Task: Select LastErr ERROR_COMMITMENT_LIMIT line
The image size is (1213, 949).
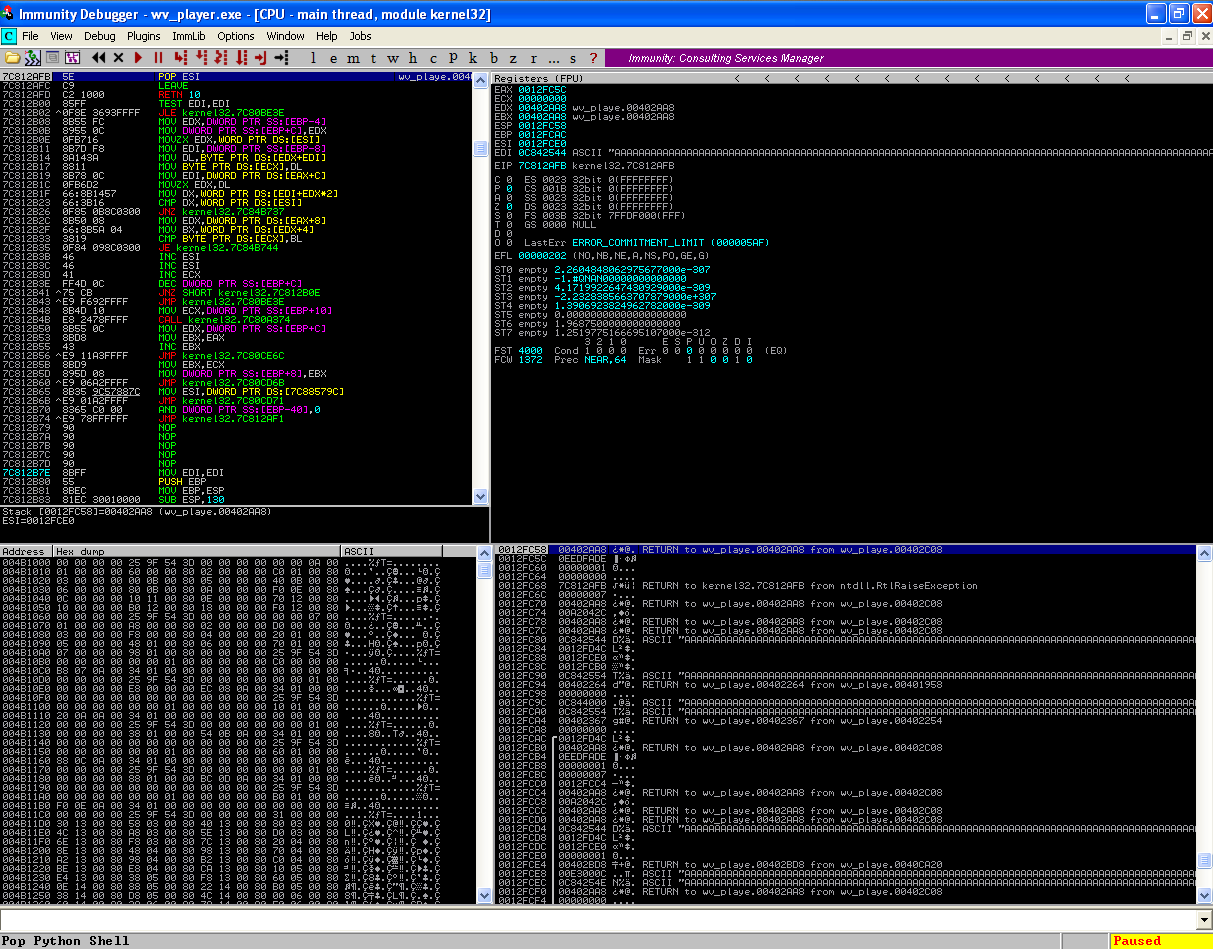Action: click(647, 243)
